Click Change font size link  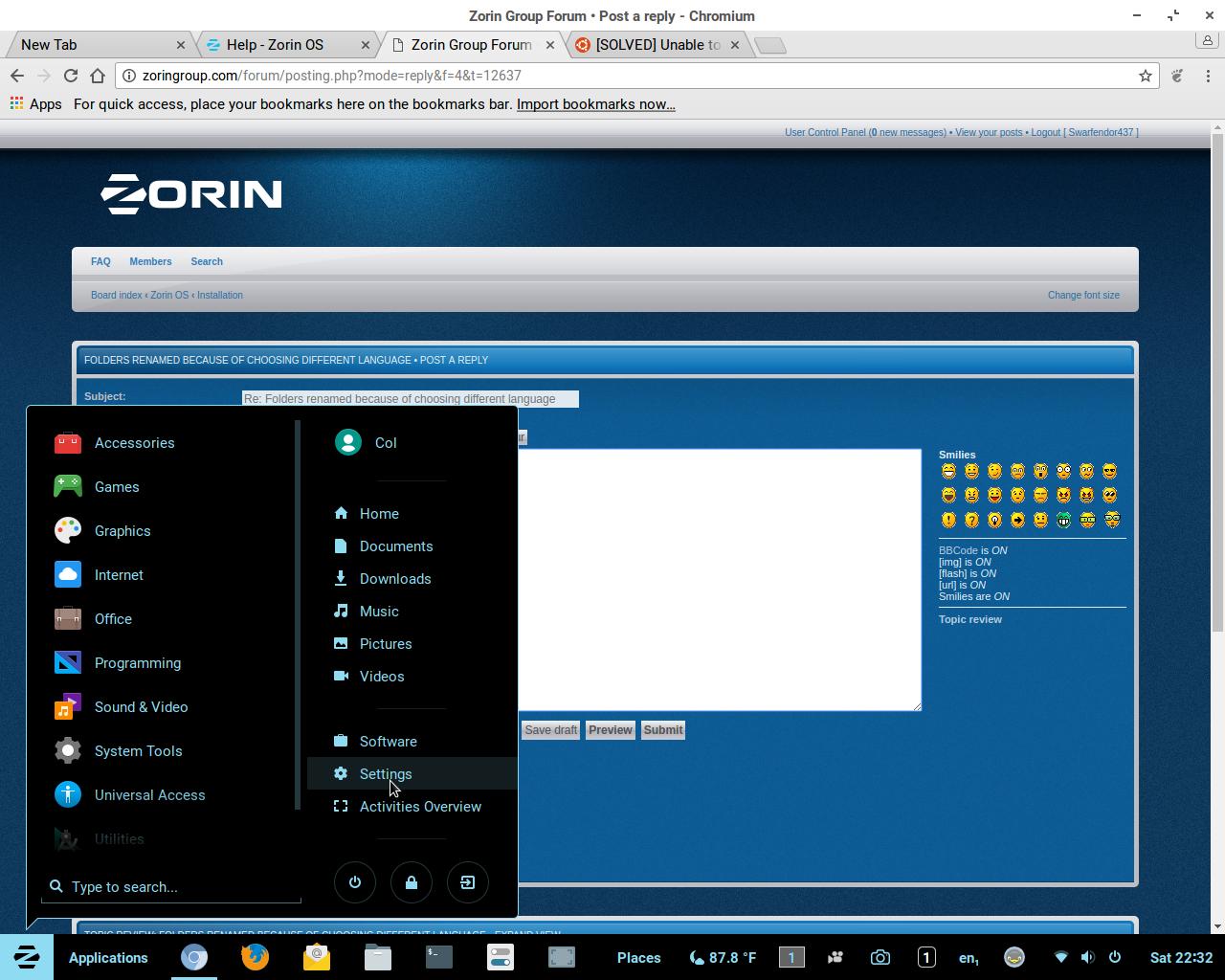(x=1083, y=295)
